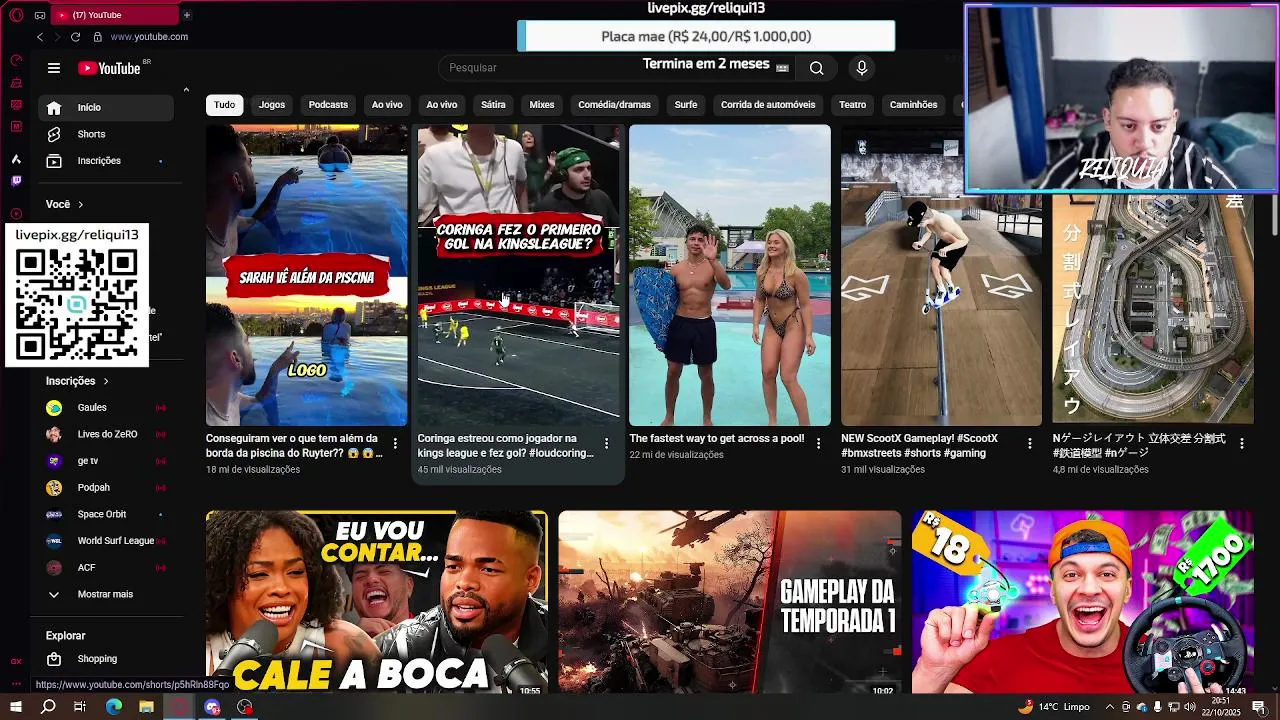Open options for the Ruyter pool short
The width and height of the screenshot is (1280, 720).
point(395,443)
